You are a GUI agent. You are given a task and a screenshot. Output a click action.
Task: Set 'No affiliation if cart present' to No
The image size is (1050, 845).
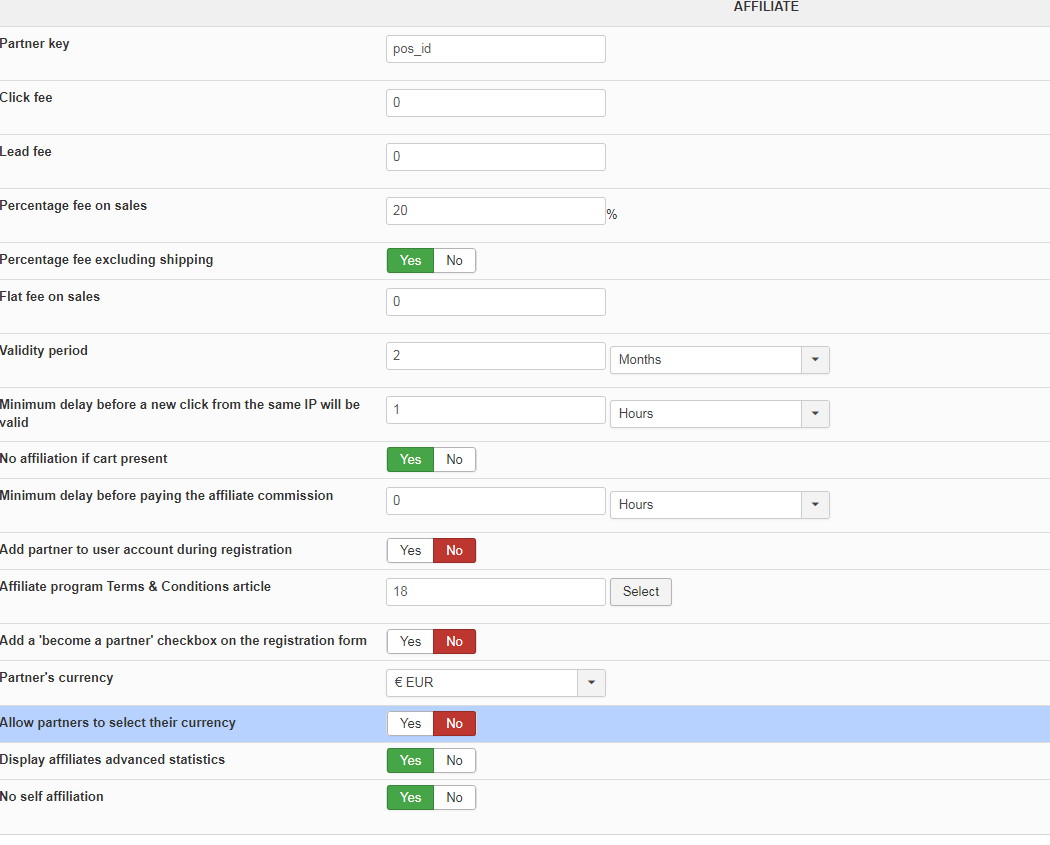pyautogui.click(x=455, y=459)
